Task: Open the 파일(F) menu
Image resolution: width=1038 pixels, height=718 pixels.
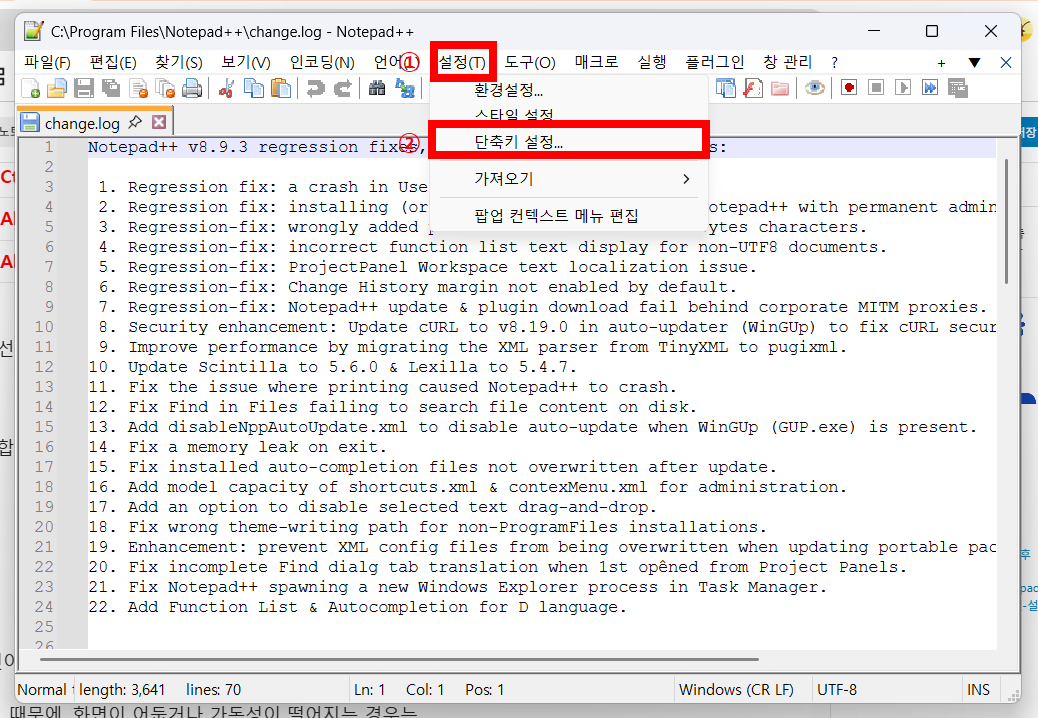Action: click(48, 62)
